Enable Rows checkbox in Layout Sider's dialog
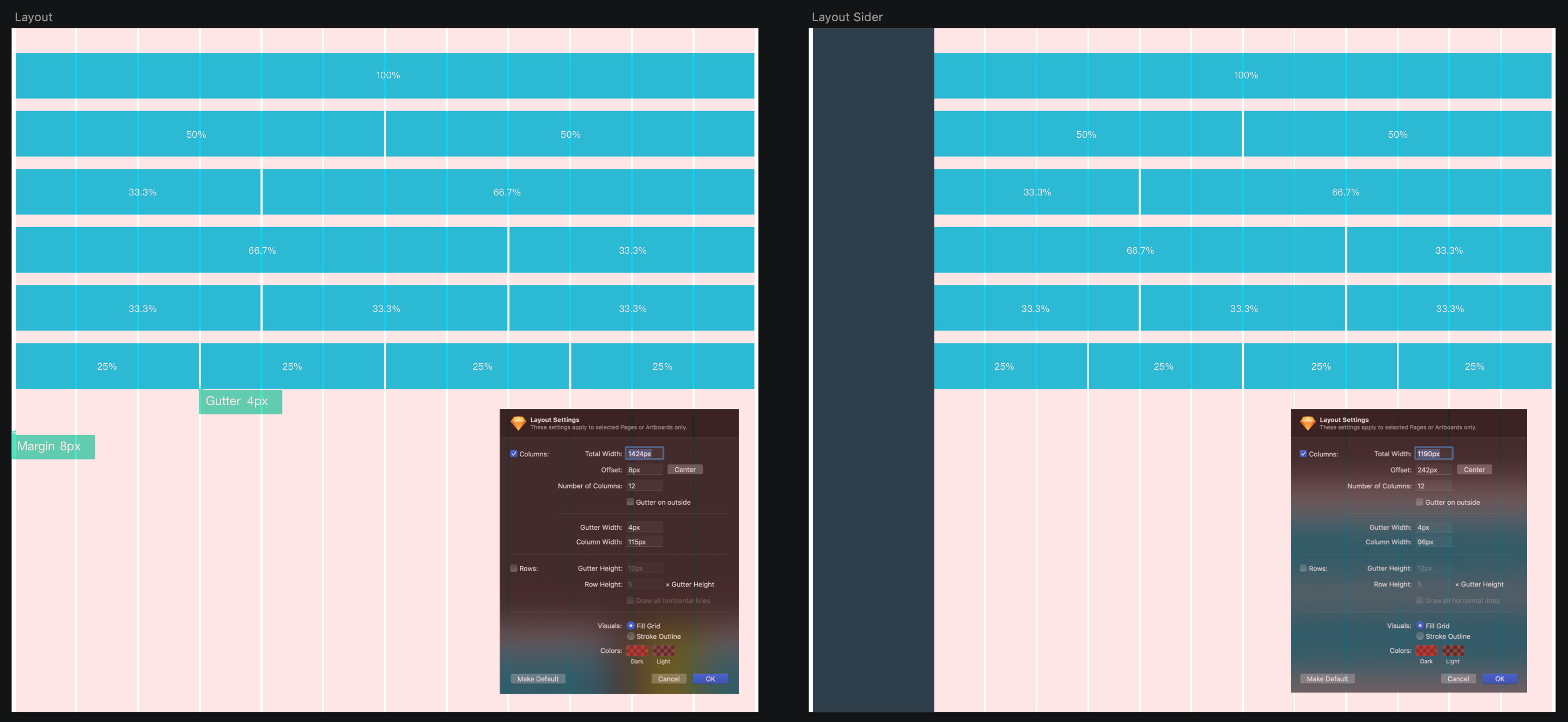This screenshot has width=1568, height=722. click(1303, 568)
